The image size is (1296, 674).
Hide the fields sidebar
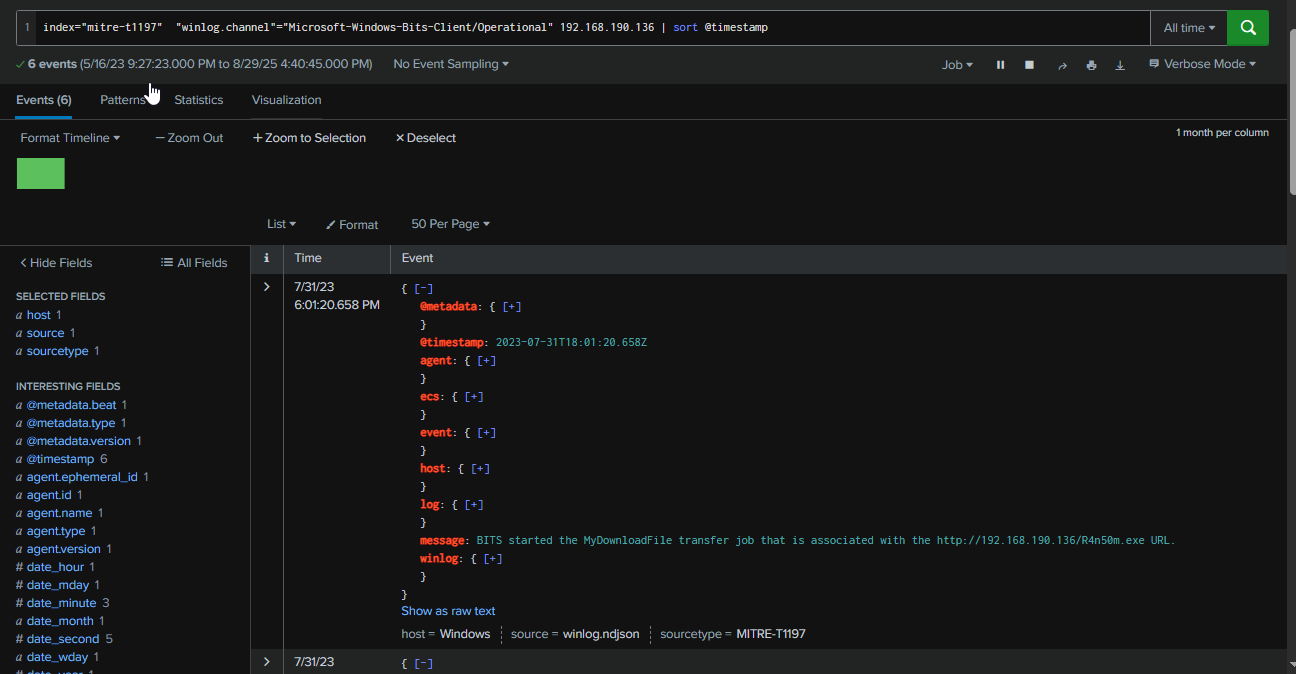click(56, 263)
